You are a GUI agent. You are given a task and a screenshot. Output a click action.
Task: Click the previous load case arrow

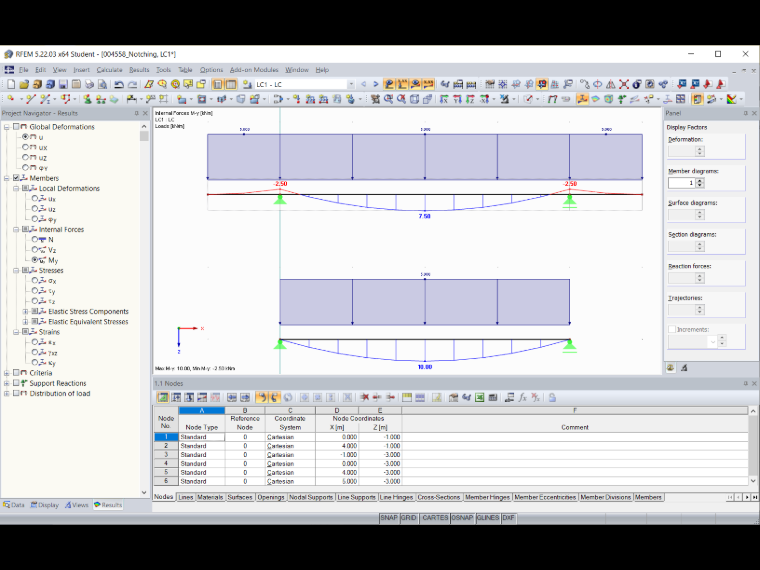[364, 84]
